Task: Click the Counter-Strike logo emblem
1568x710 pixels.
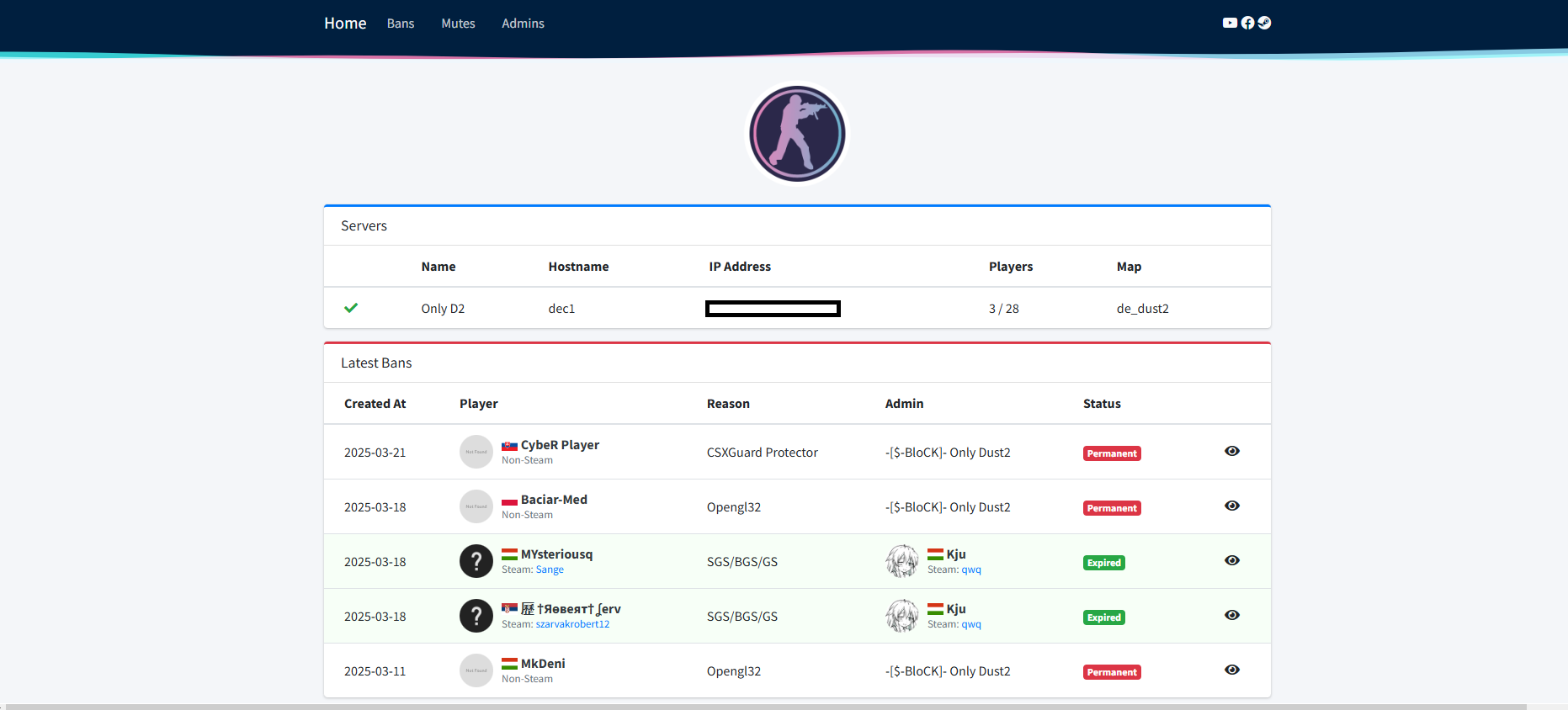Action: [797, 134]
